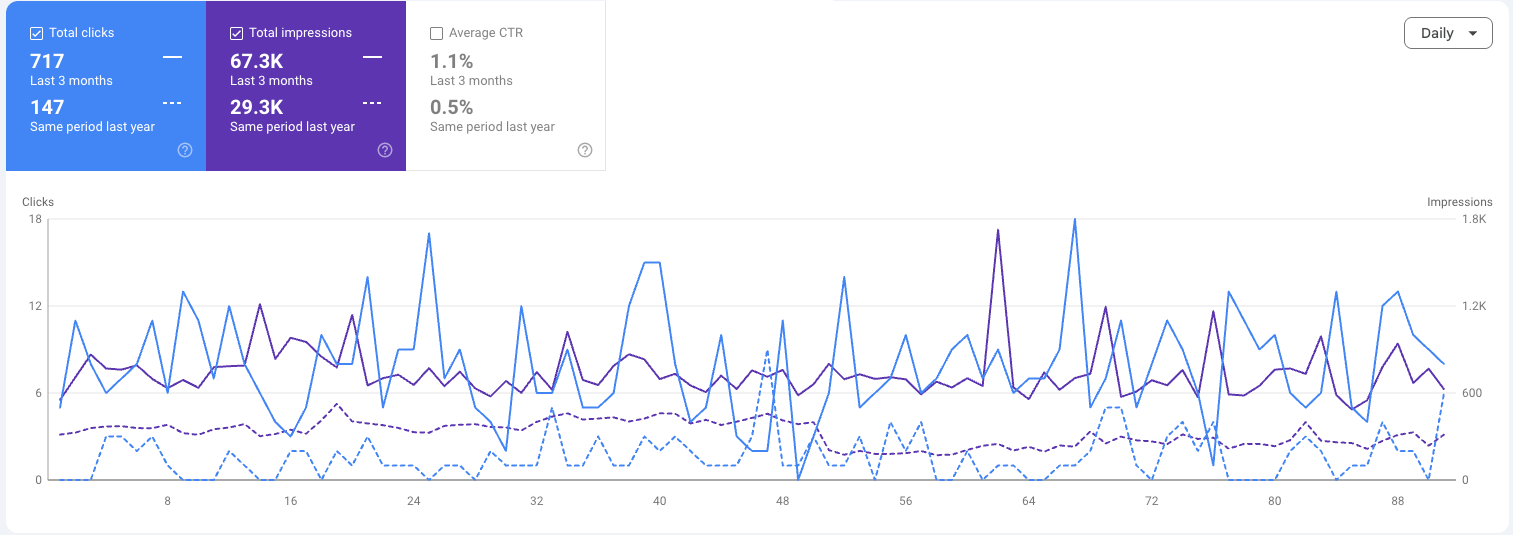Open the Daily granularity dropdown
Viewport: 1513px width, 535px height.
[x=1447, y=33]
